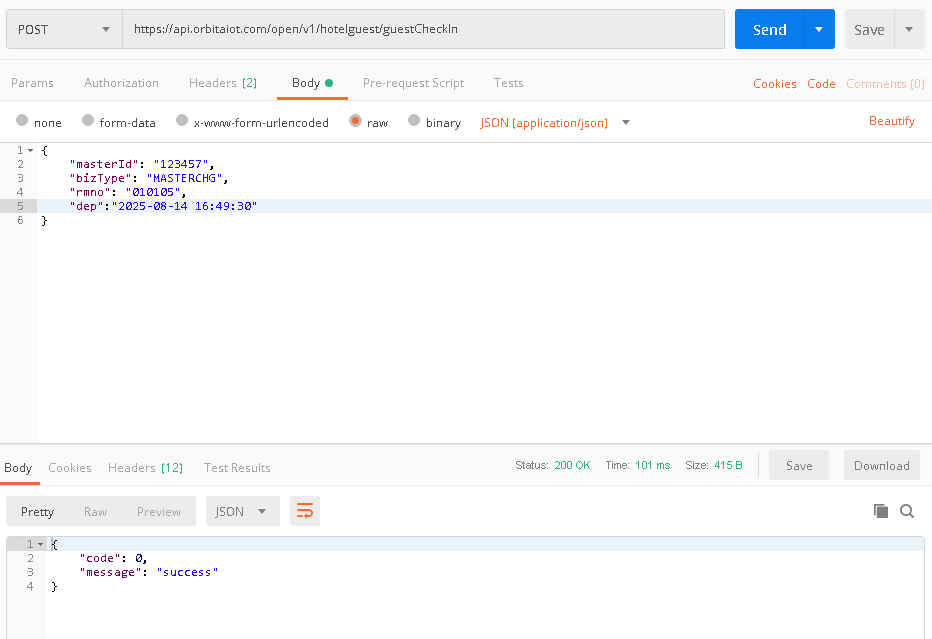
Task: Switch to the Authorization tab
Action: click(x=121, y=83)
